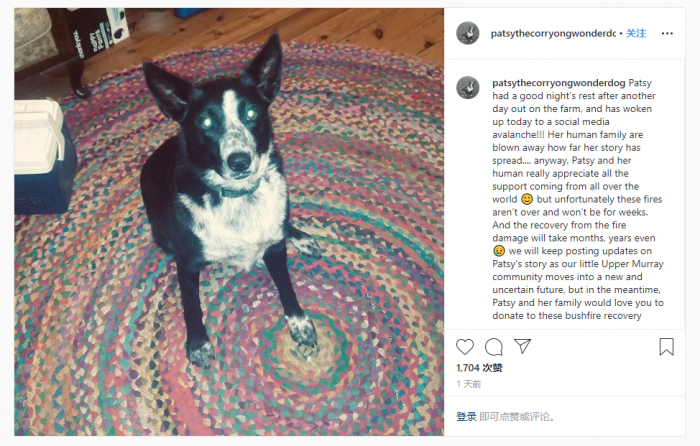Like the post with the heart icon
The width and height of the screenshot is (700, 446).
point(465,347)
